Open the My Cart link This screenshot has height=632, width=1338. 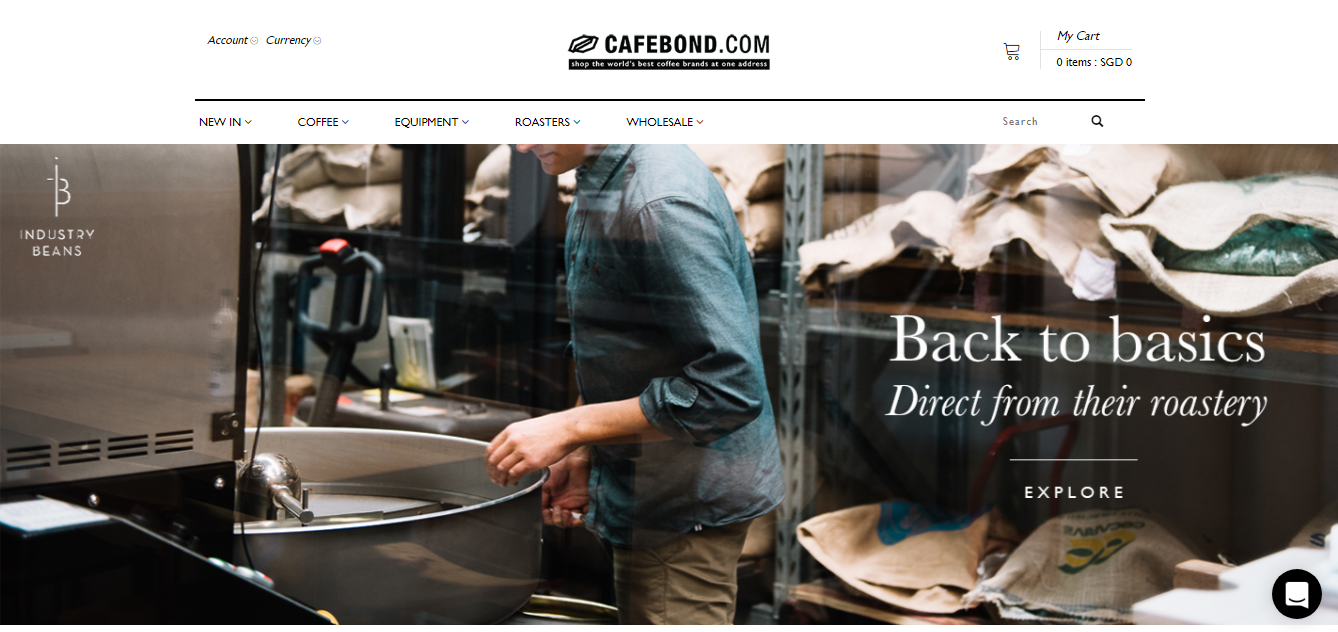coord(1078,36)
